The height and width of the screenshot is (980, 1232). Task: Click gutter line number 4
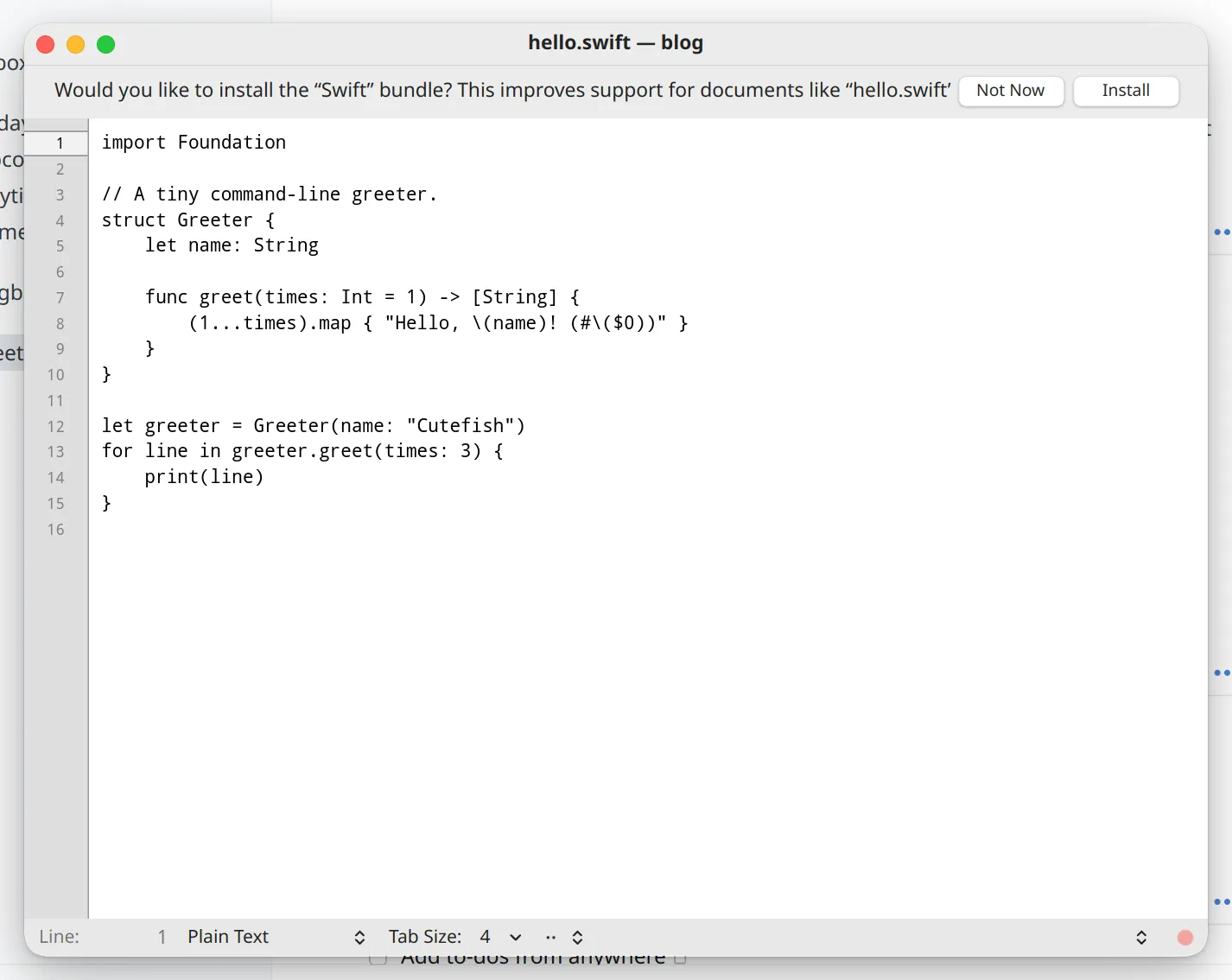(x=60, y=220)
